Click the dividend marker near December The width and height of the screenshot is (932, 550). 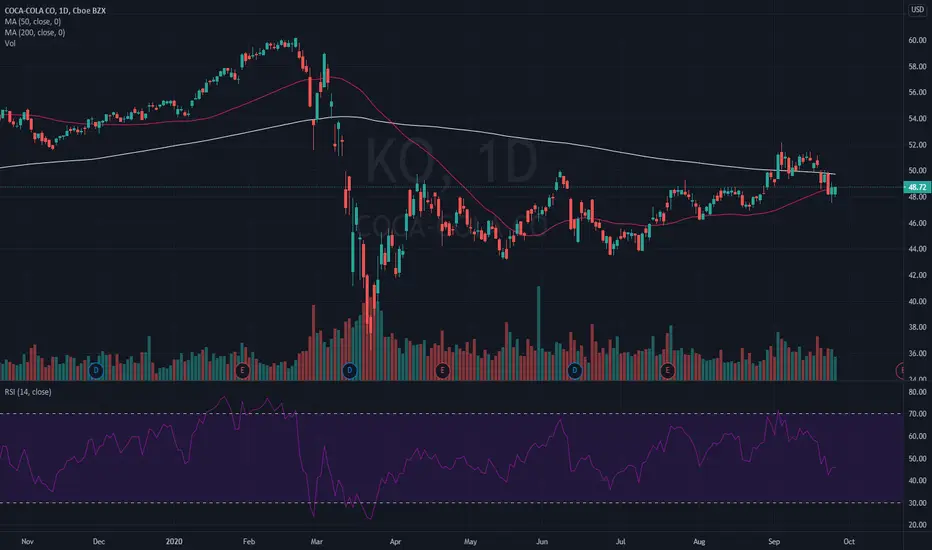(96, 371)
